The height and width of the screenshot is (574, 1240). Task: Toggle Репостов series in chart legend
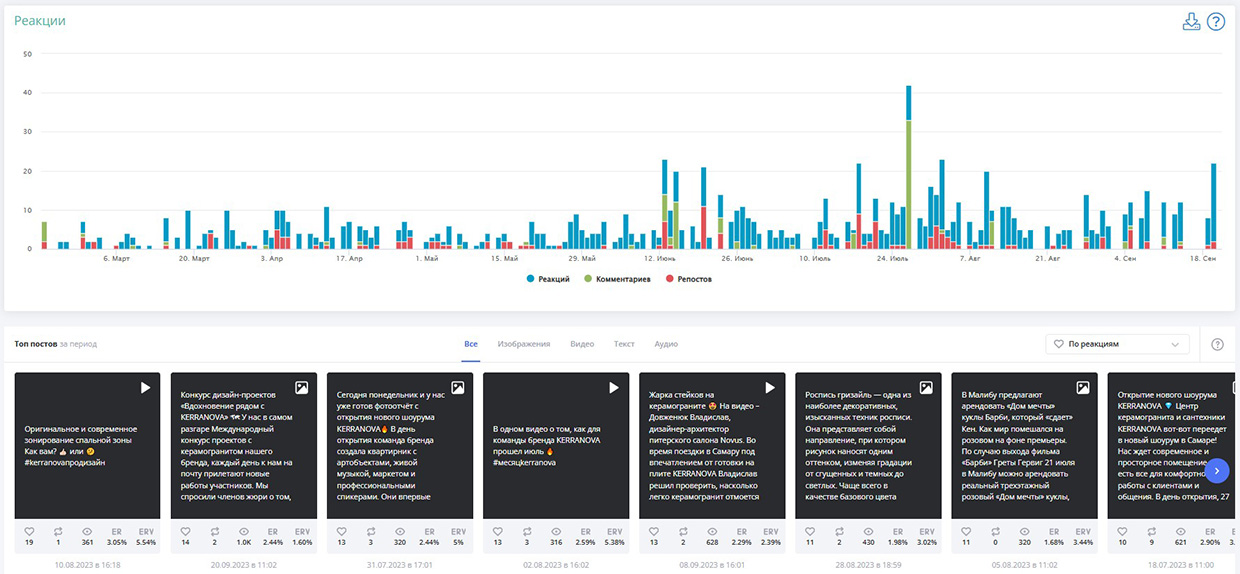pyautogui.click(x=689, y=279)
